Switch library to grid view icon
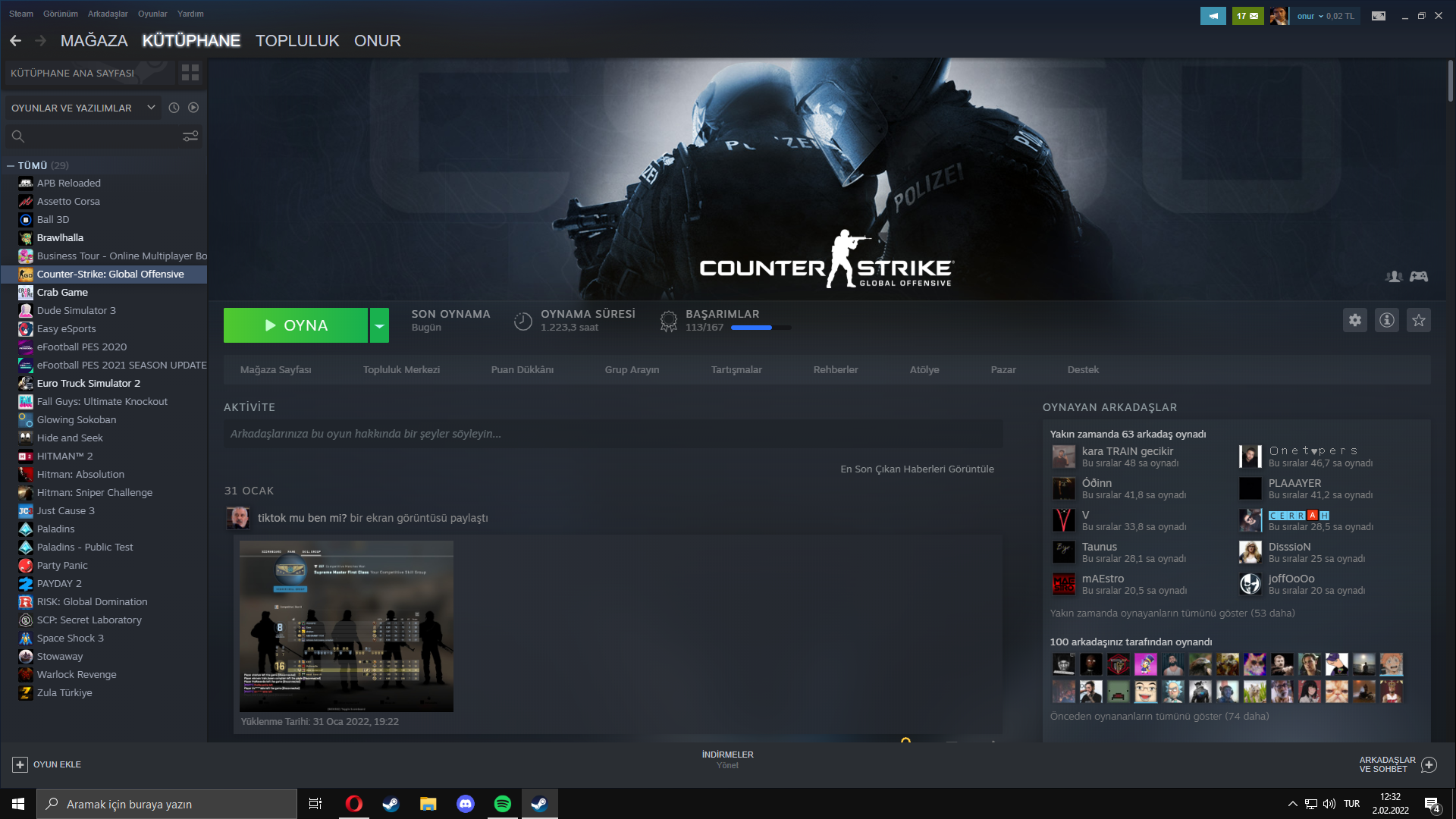This screenshot has width=1456, height=819. [190, 73]
